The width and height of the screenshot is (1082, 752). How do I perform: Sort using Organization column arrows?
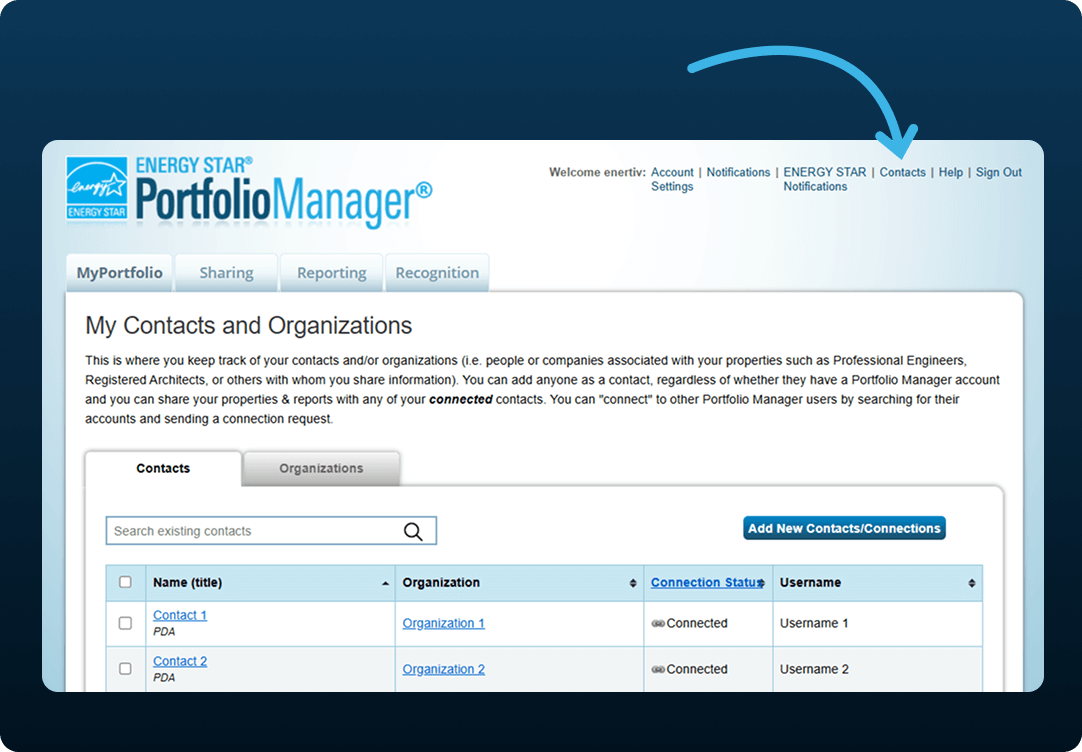633,584
